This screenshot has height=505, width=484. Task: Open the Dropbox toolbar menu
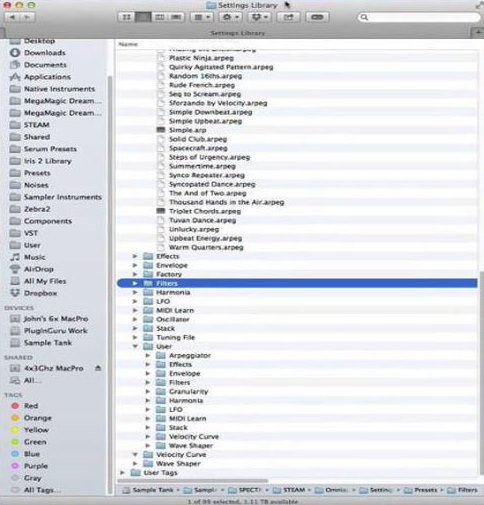coord(259,17)
